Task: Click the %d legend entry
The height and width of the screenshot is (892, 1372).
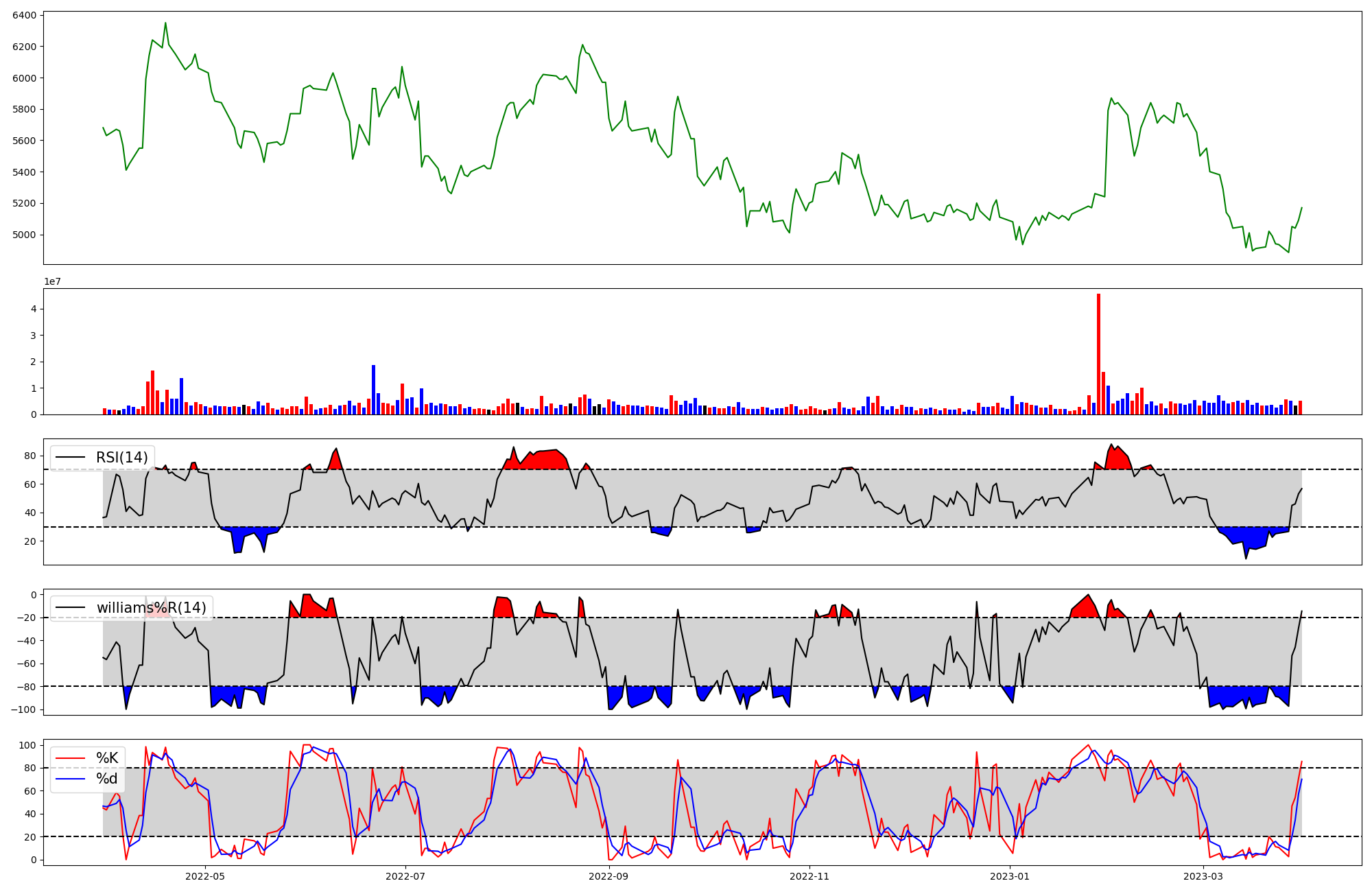Action: tap(106, 779)
